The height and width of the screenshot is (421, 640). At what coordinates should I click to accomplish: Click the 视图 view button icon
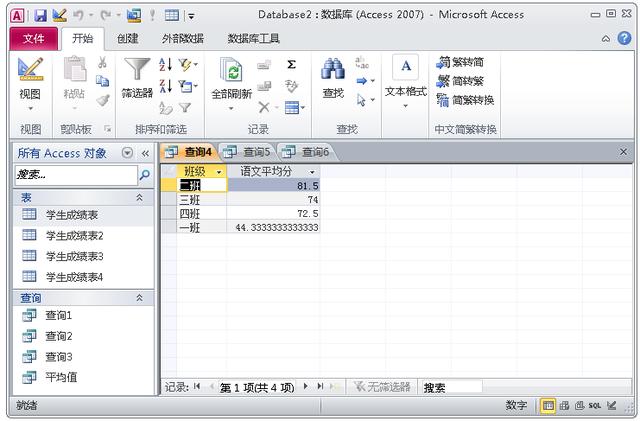click(x=30, y=69)
